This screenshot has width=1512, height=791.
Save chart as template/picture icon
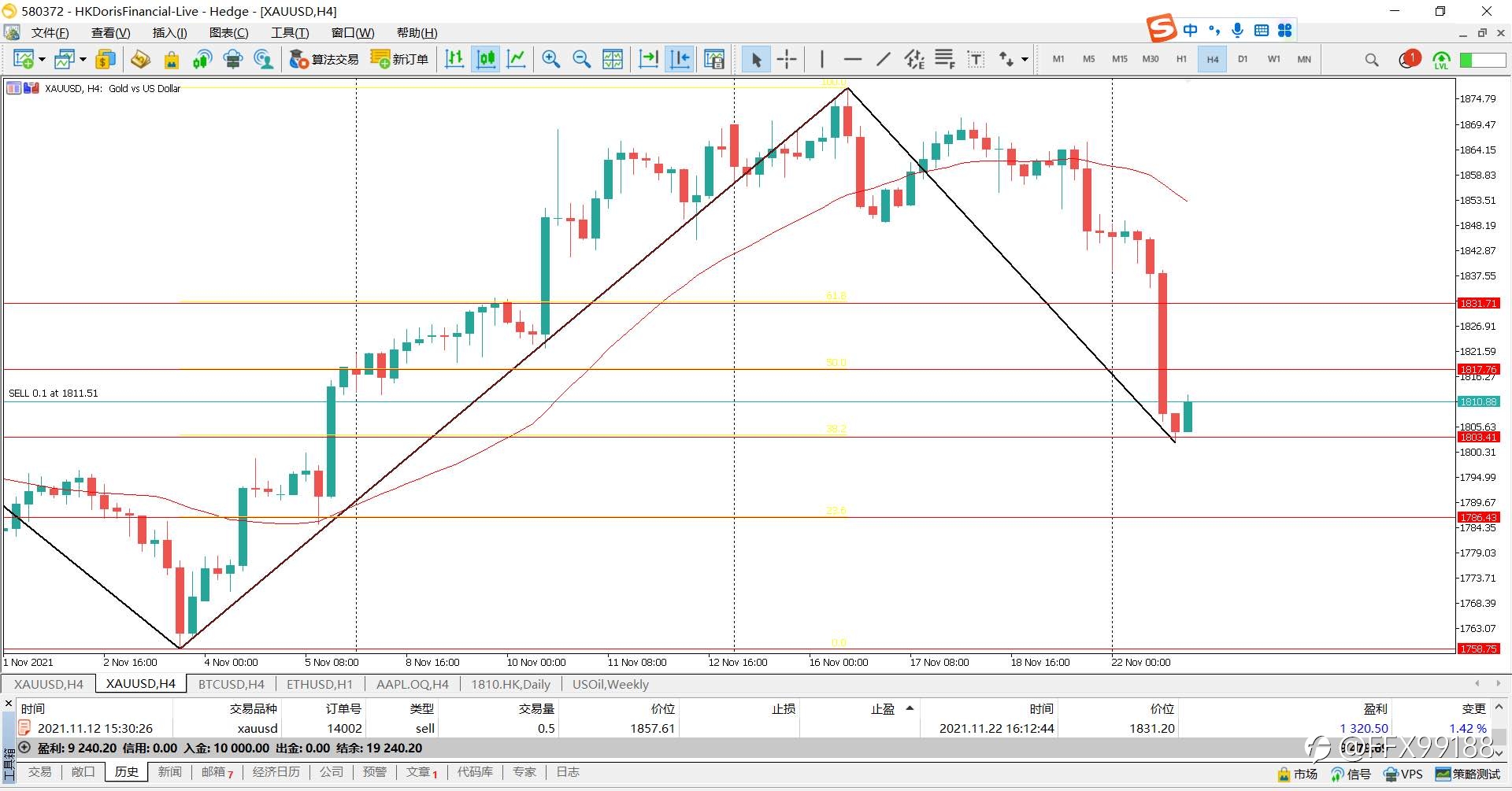[x=713, y=59]
